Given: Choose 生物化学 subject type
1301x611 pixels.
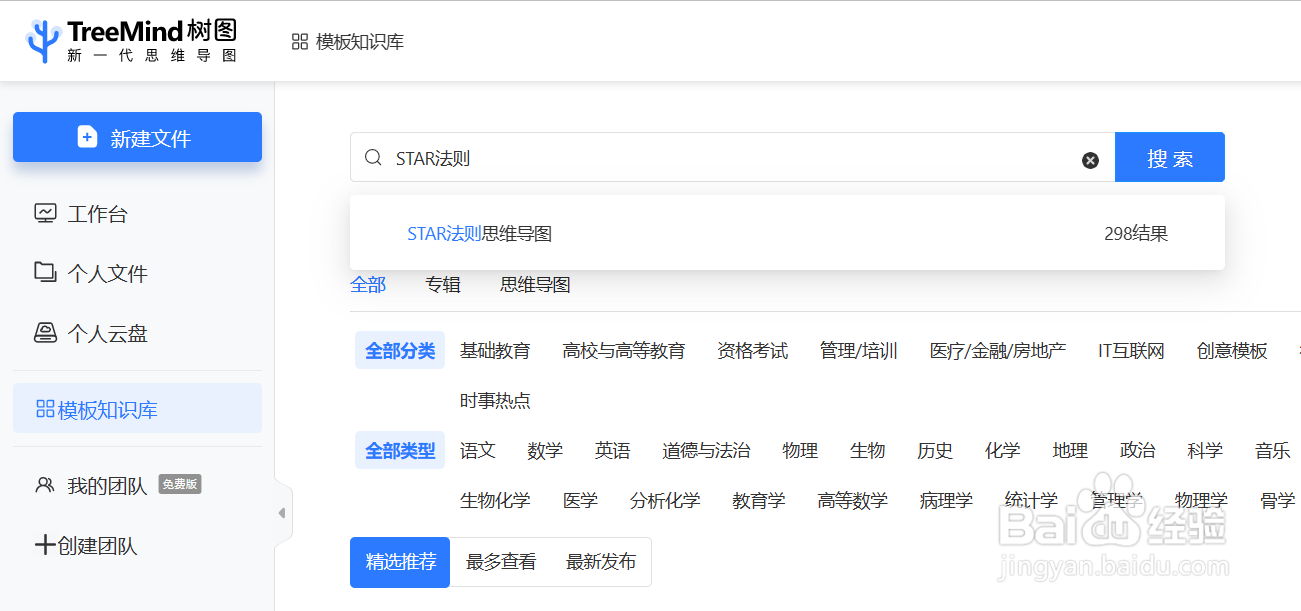Looking at the screenshot, I should click(x=495, y=501).
